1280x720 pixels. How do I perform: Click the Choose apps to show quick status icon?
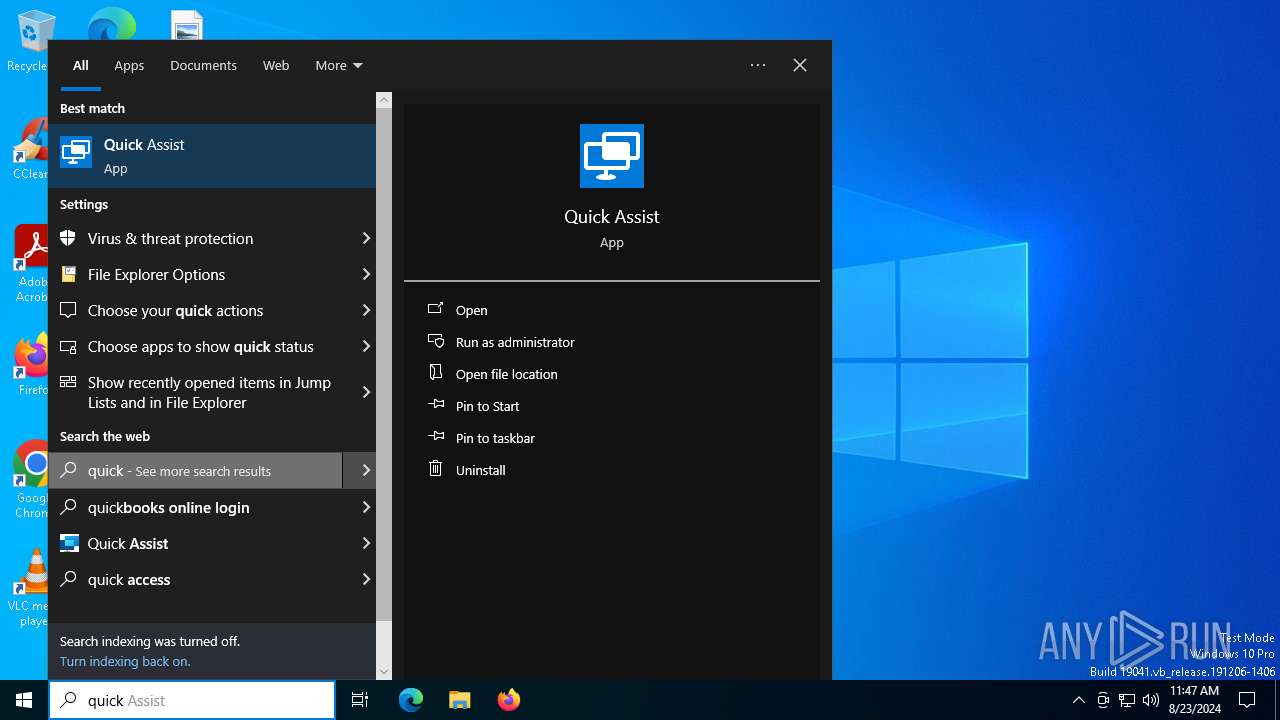[x=68, y=346]
